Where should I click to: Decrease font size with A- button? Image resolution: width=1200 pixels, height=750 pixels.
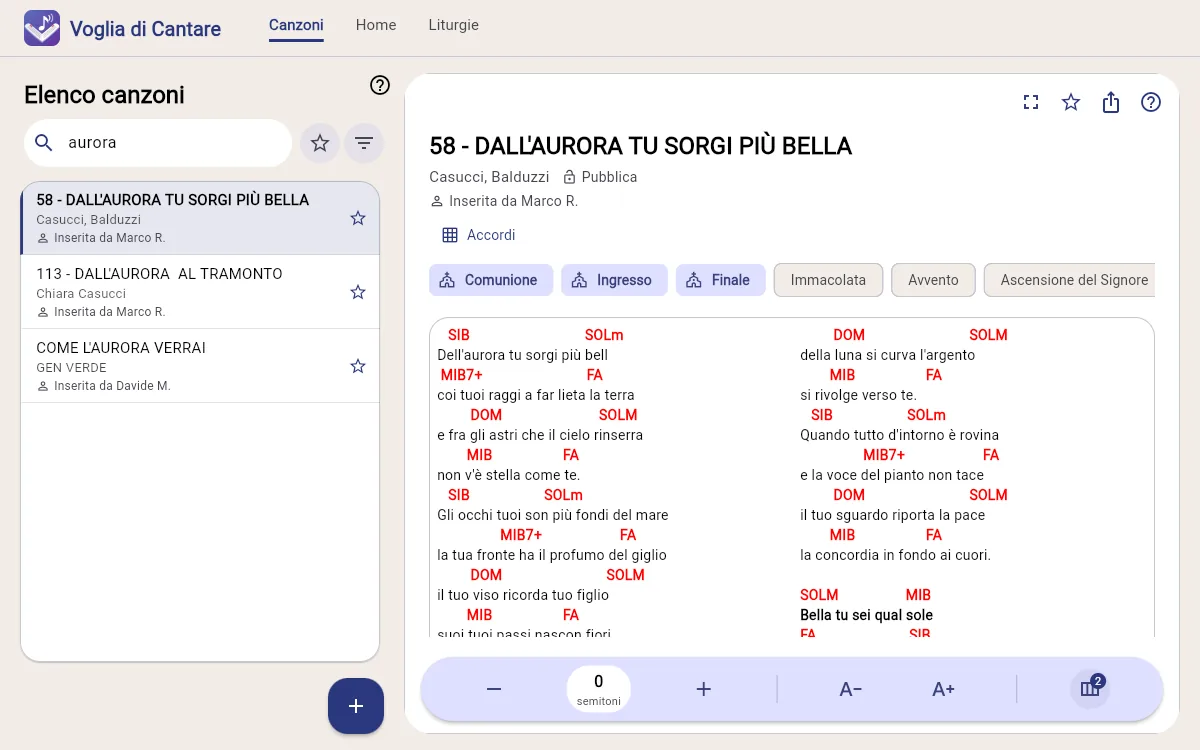point(851,689)
